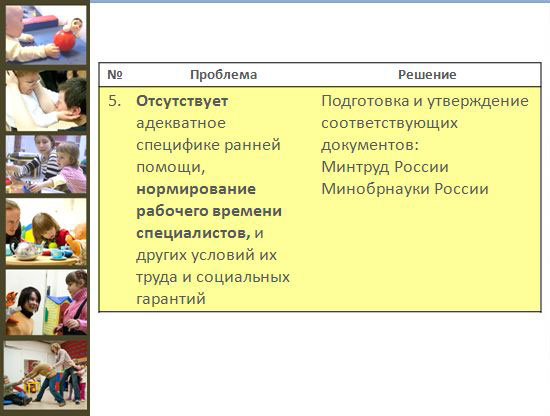Viewport: 550px width, 416px height.
Task: Click the line 'труда и социальных'
Action: (x=213, y=277)
